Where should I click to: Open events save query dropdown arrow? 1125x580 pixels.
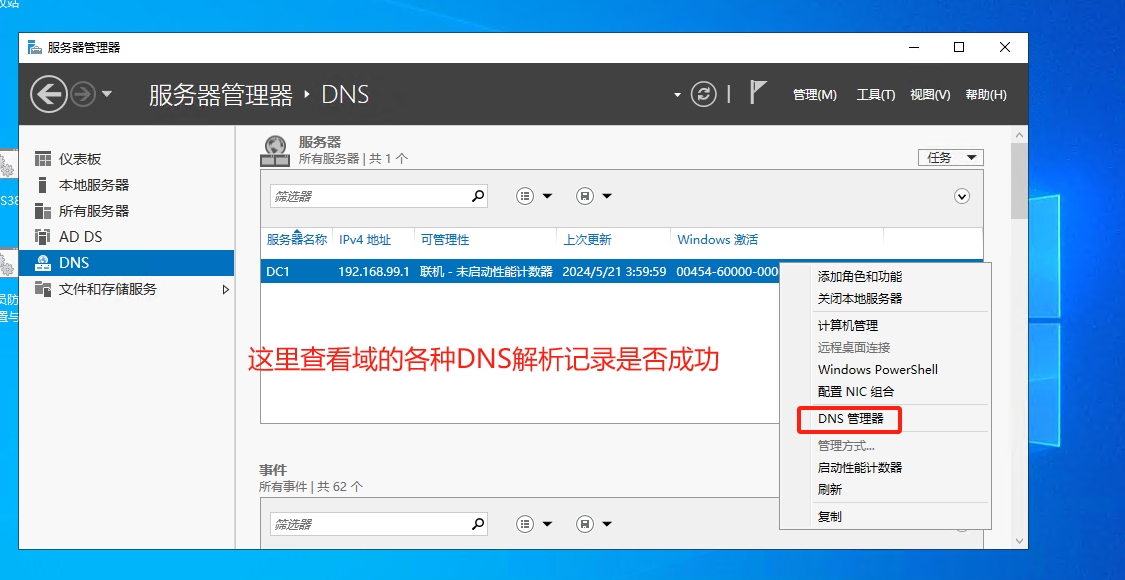click(606, 524)
